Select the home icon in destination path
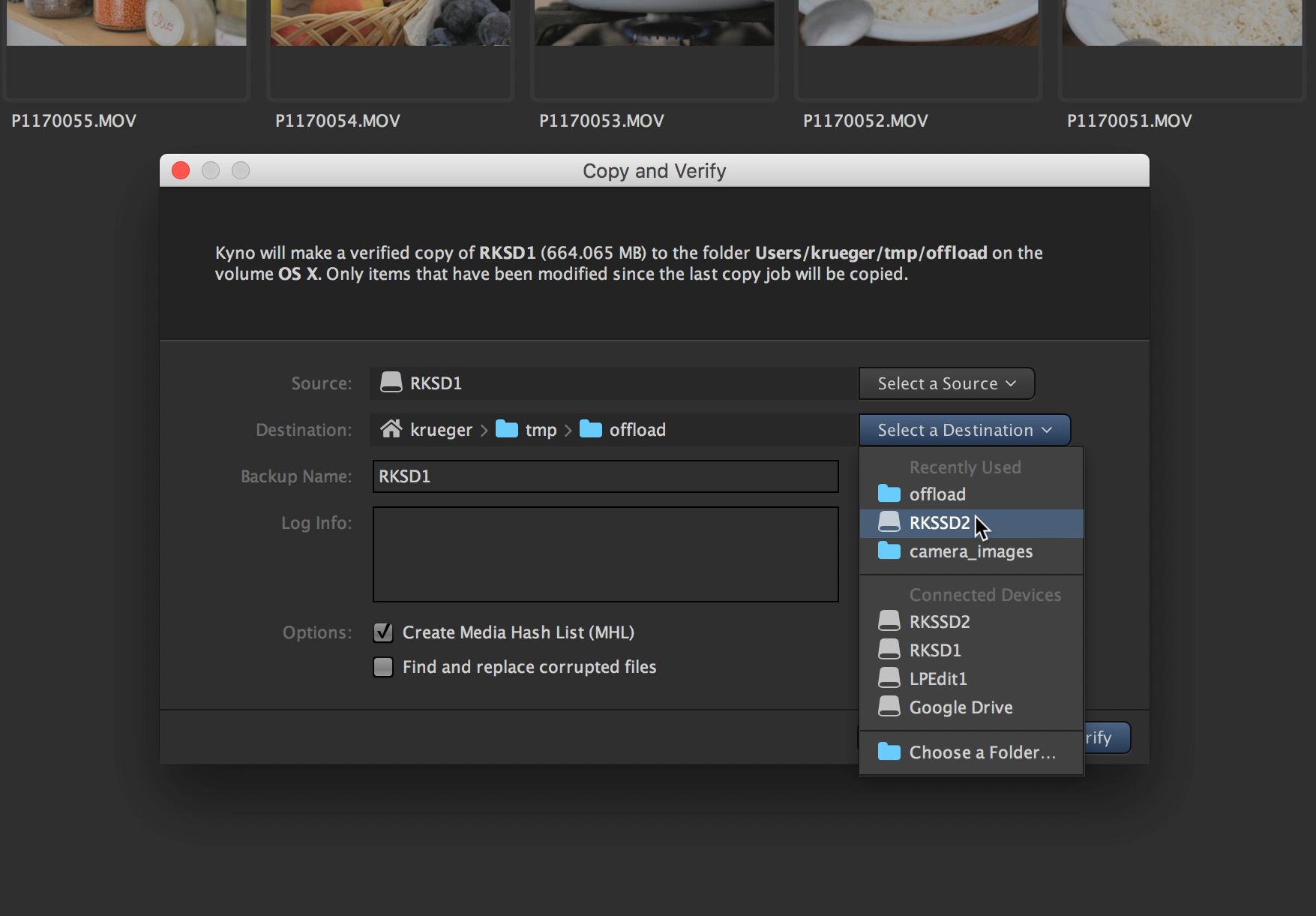This screenshot has width=1316, height=916. coord(391,429)
